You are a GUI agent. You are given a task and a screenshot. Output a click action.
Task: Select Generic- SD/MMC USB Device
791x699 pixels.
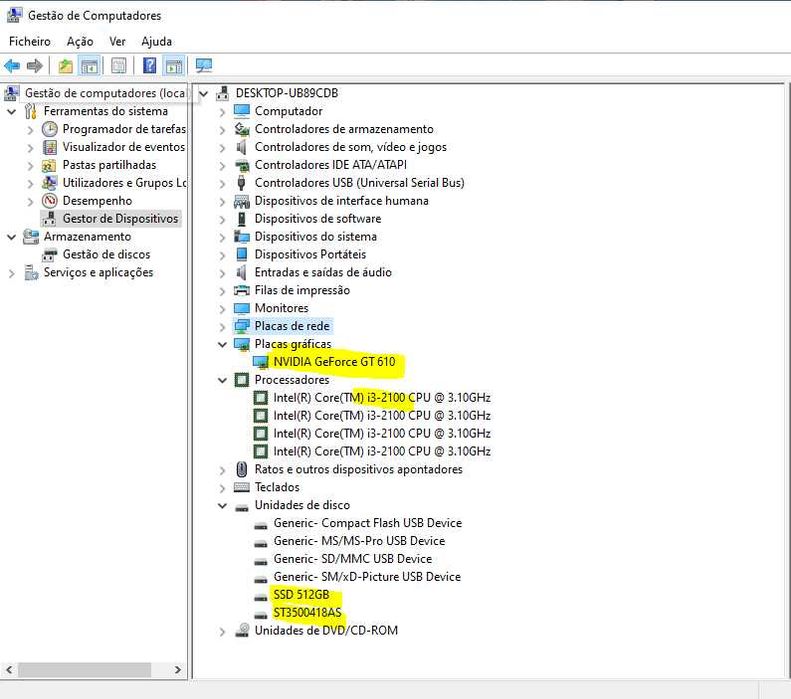tap(353, 559)
